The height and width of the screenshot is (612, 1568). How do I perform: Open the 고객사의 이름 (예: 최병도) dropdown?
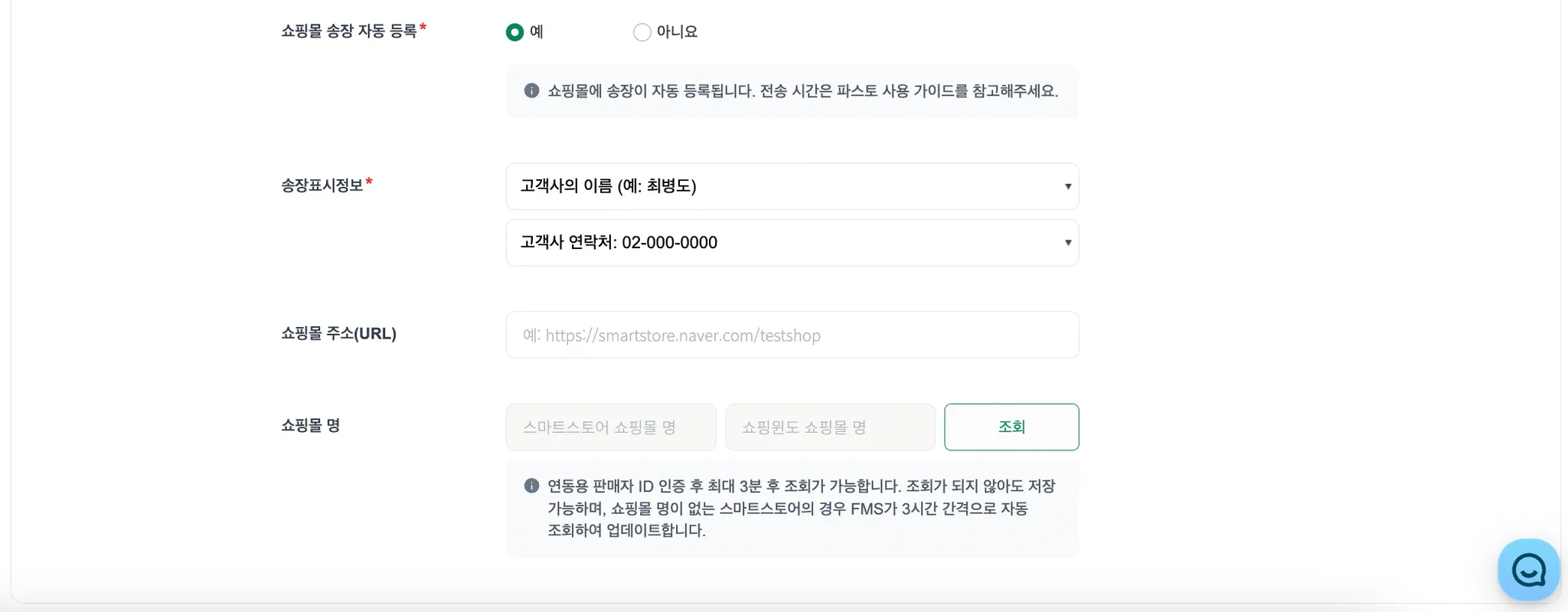[x=792, y=186]
